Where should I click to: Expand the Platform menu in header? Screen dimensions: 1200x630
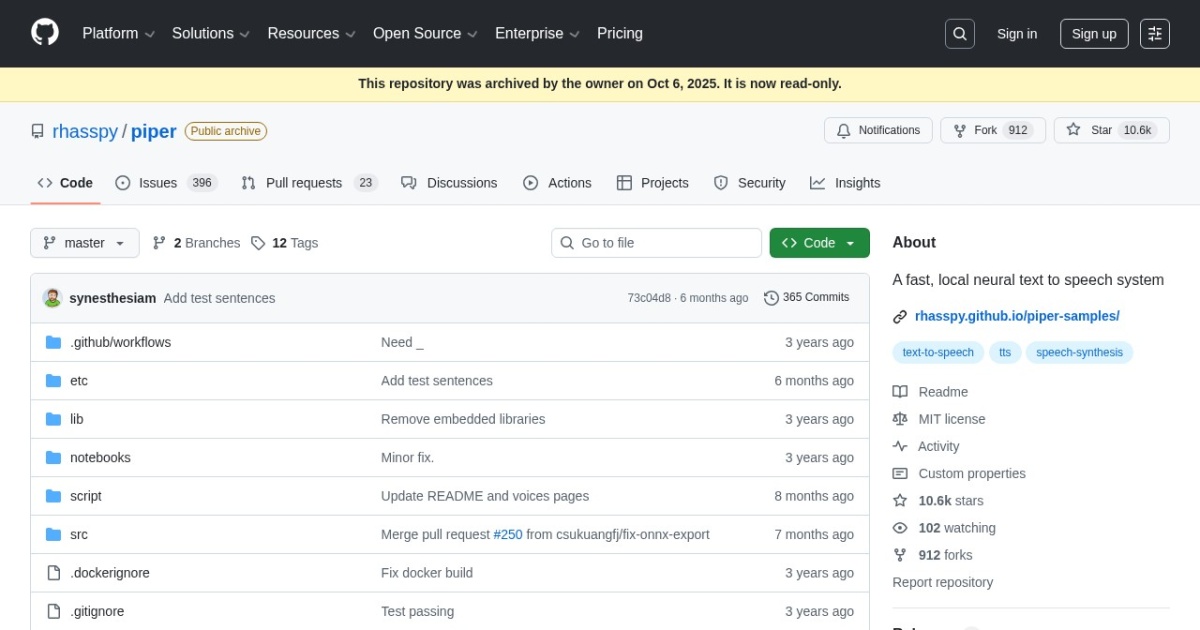coord(118,34)
